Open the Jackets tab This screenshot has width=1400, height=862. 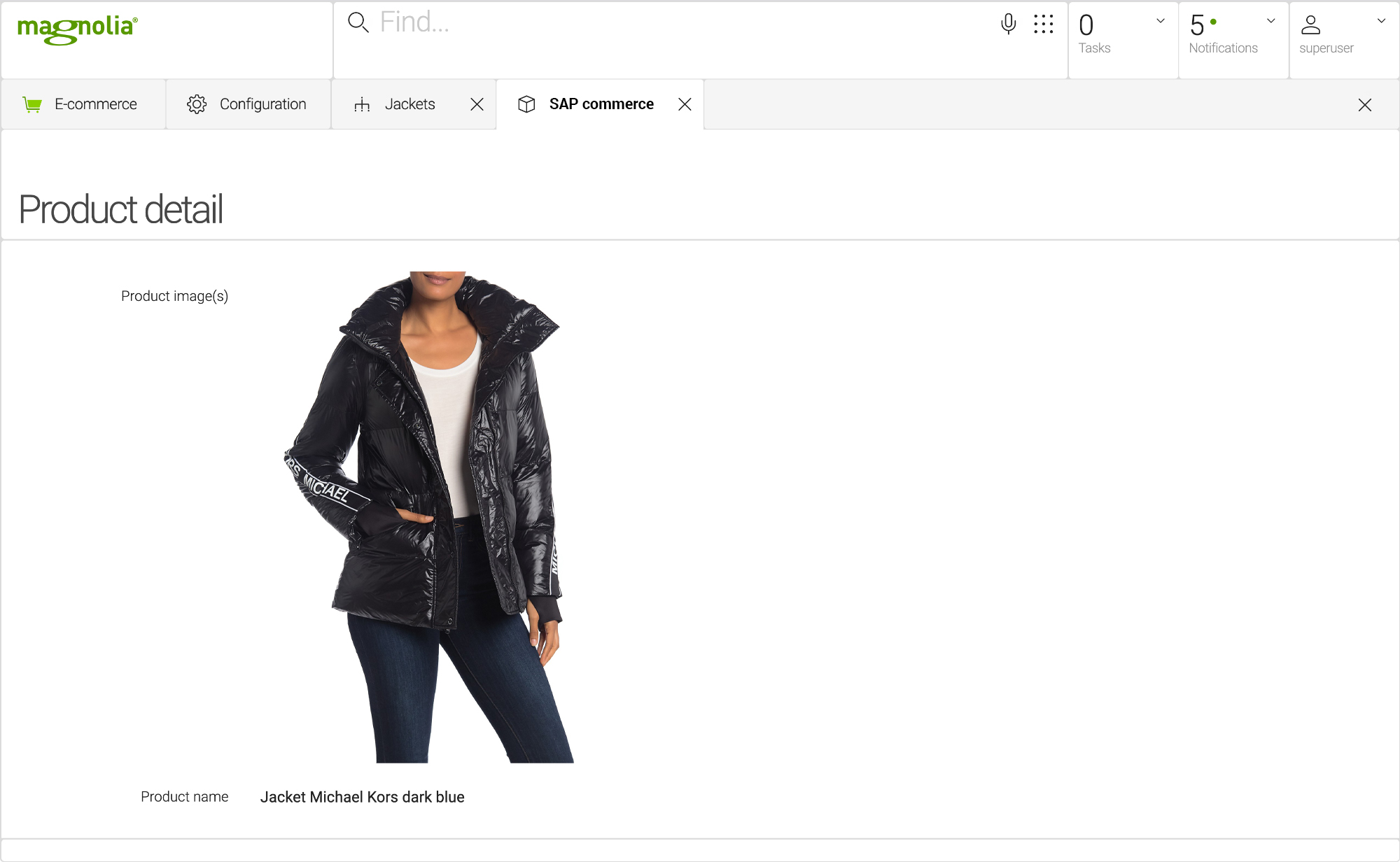point(409,104)
